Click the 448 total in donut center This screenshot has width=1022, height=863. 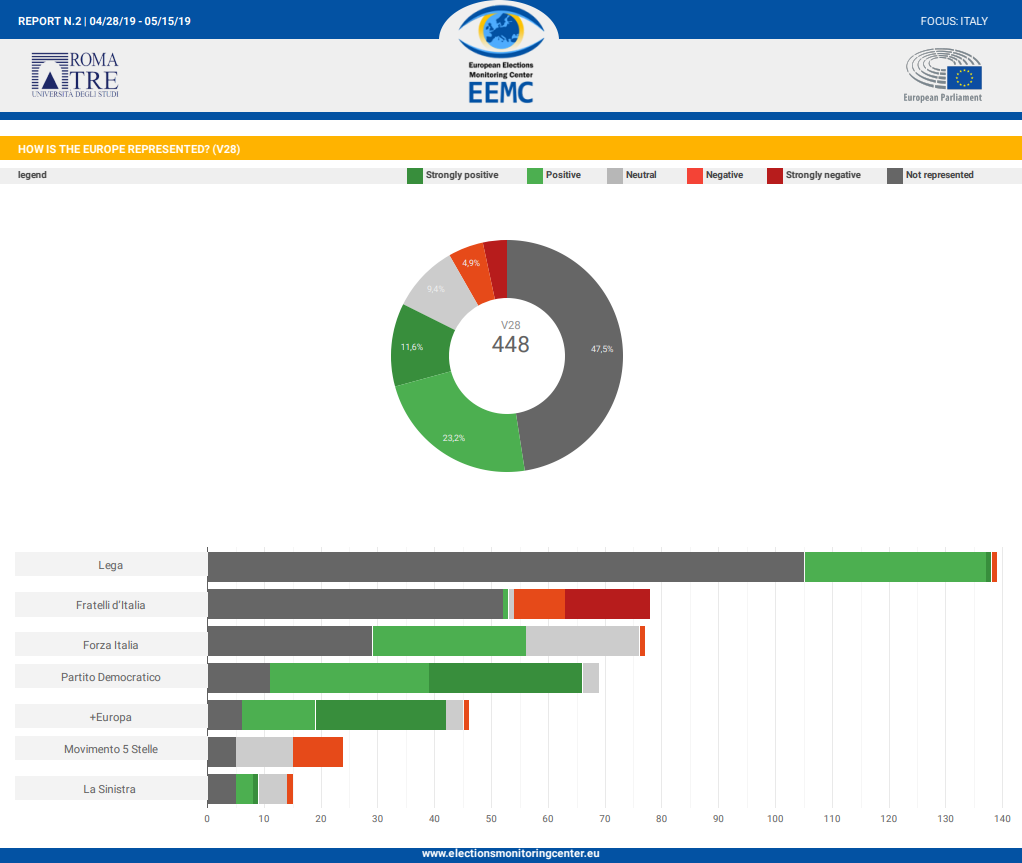coord(510,344)
